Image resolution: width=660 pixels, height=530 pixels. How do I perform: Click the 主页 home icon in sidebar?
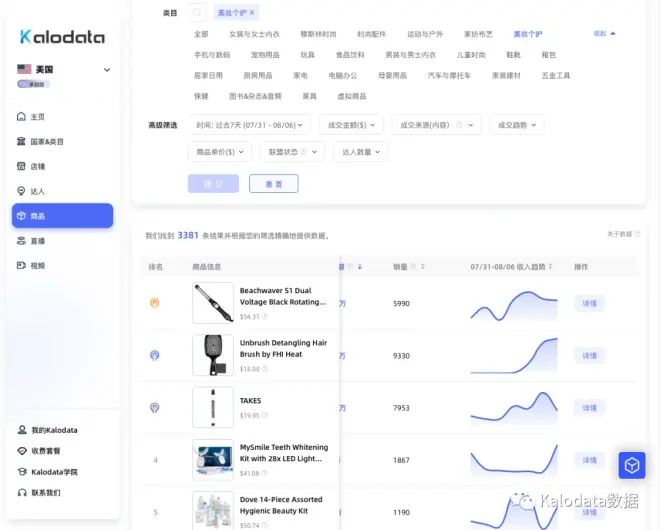click(22, 117)
